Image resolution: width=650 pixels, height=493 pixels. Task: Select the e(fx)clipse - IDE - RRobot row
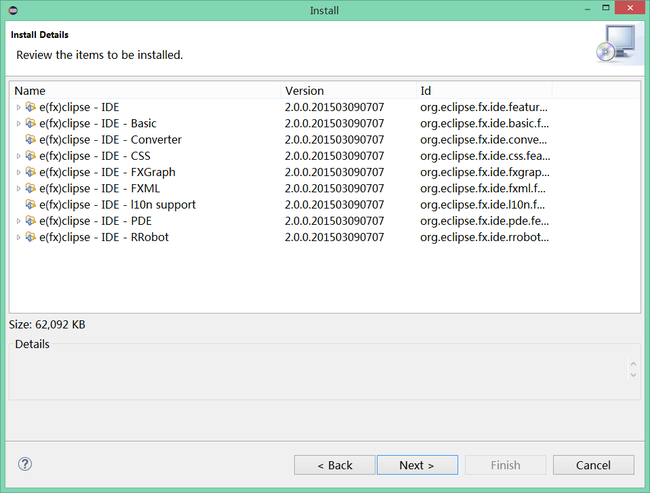[x=325, y=237]
